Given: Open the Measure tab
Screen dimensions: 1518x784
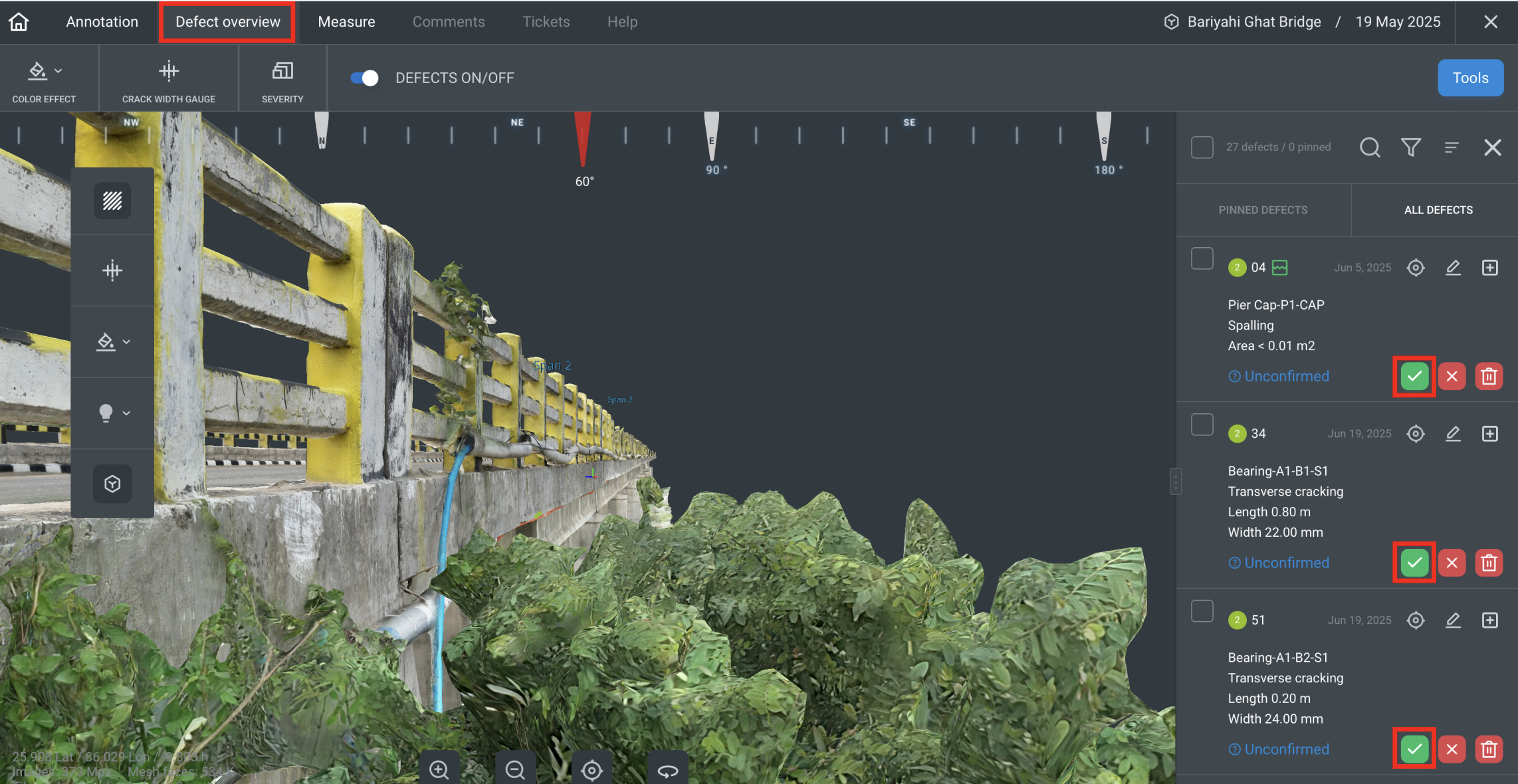Looking at the screenshot, I should (346, 22).
